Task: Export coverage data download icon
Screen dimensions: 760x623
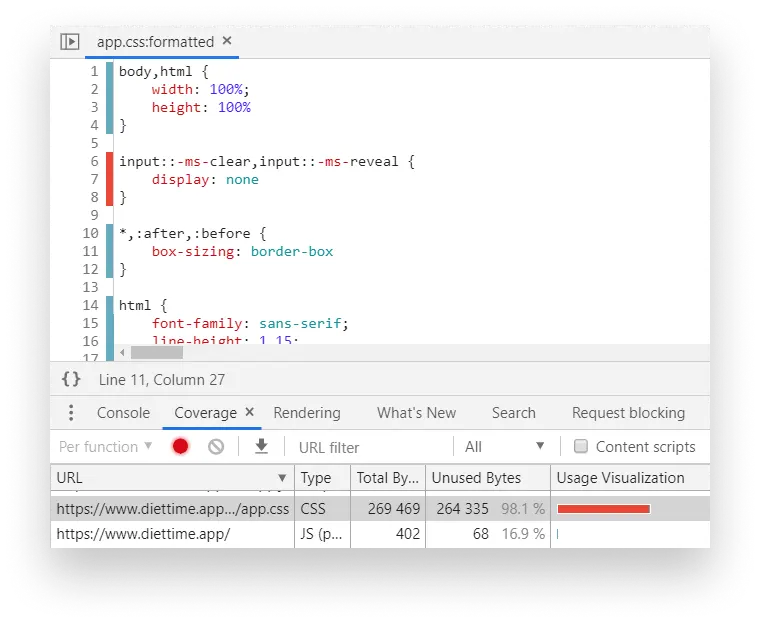Action: pos(262,447)
